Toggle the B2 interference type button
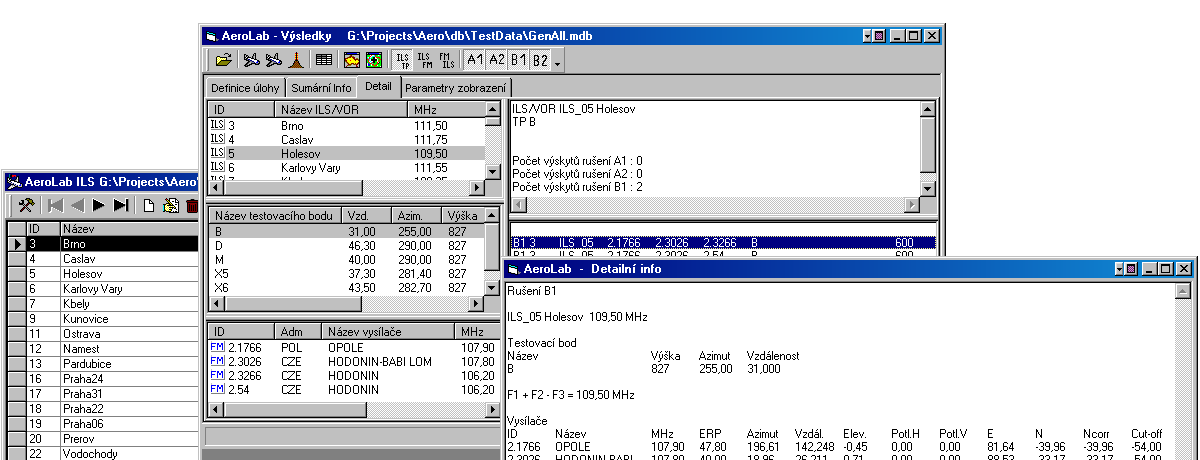The height and width of the screenshot is (460, 1200). (540, 60)
